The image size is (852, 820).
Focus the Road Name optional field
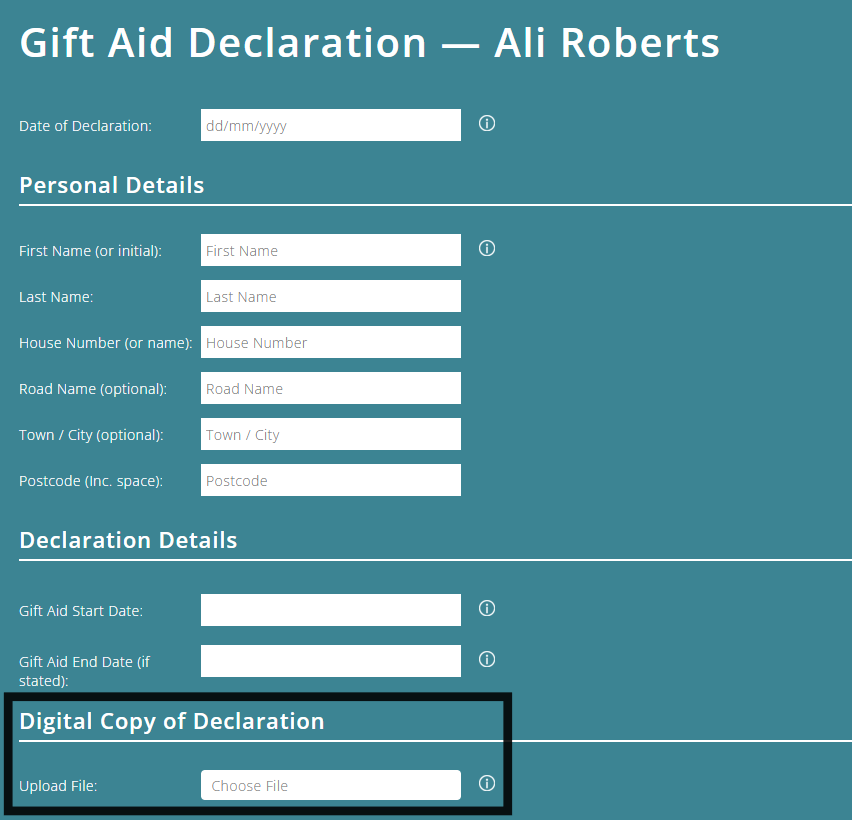(330, 388)
